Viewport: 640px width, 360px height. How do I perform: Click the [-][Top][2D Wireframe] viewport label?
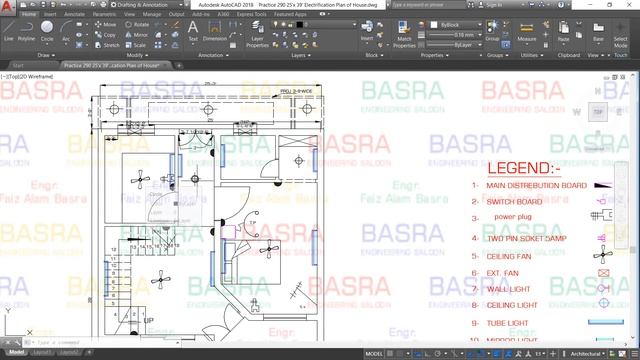pyautogui.click(x=27, y=76)
